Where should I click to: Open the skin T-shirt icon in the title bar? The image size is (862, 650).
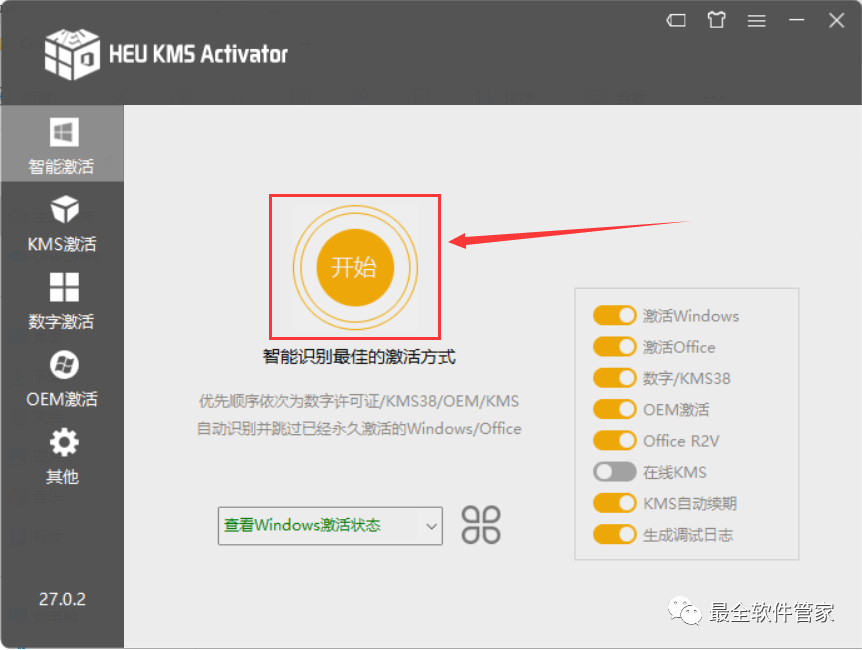(716, 20)
